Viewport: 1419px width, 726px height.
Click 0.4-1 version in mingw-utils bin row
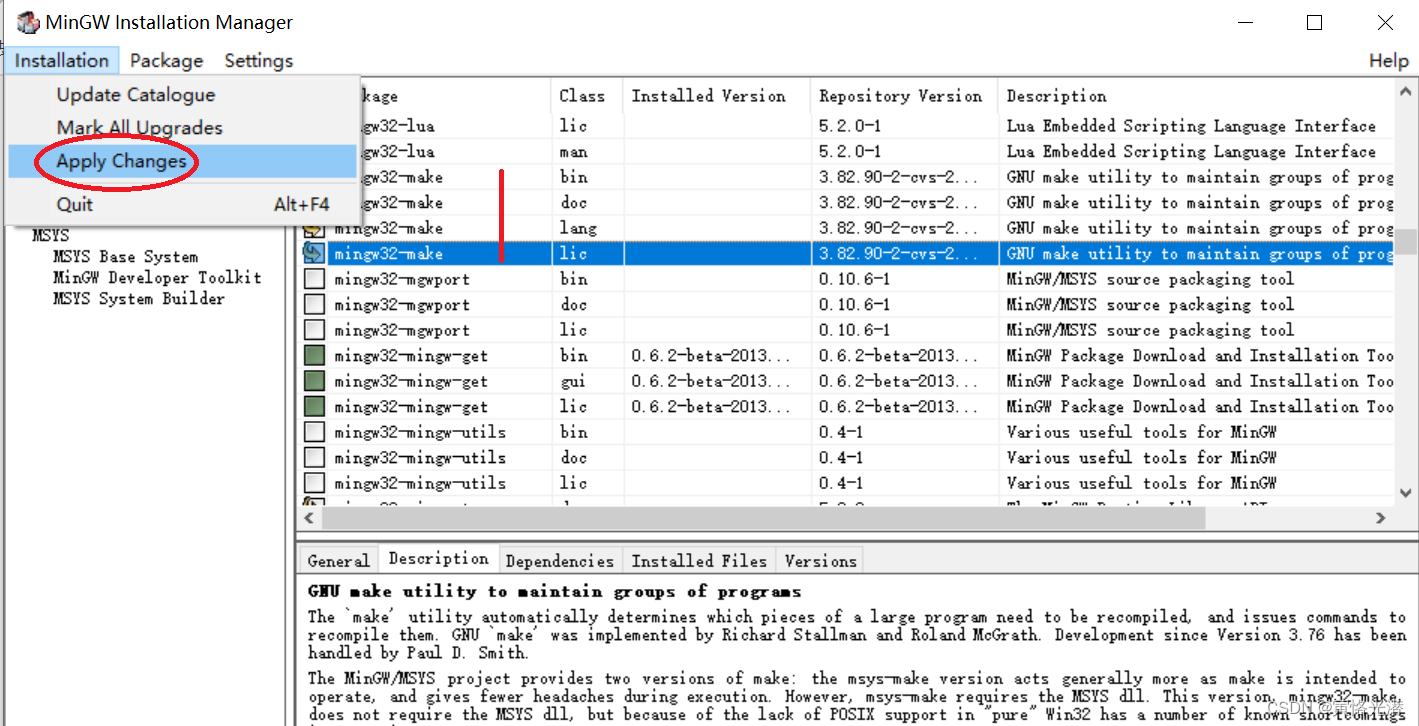(x=841, y=432)
